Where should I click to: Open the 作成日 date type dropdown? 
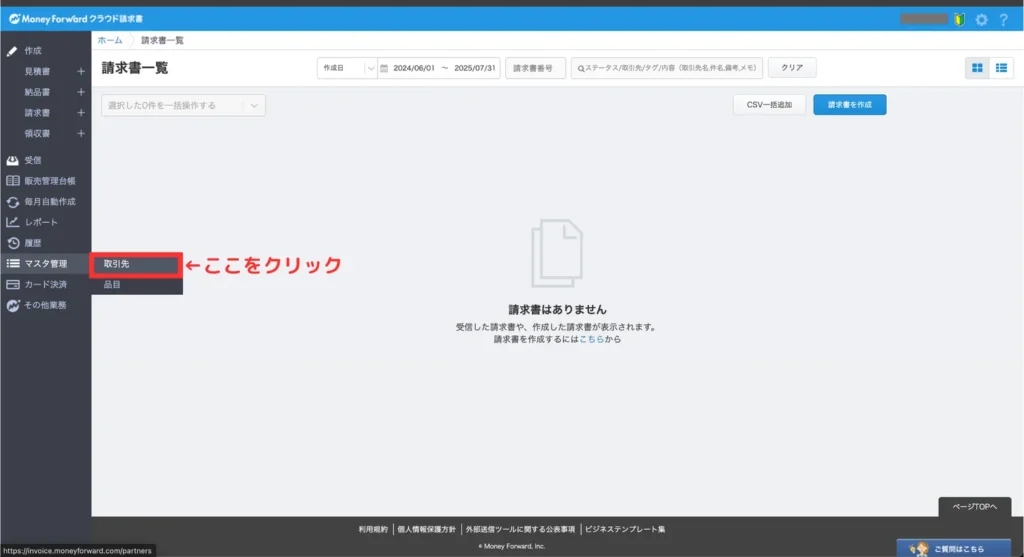[x=347, y=68]
